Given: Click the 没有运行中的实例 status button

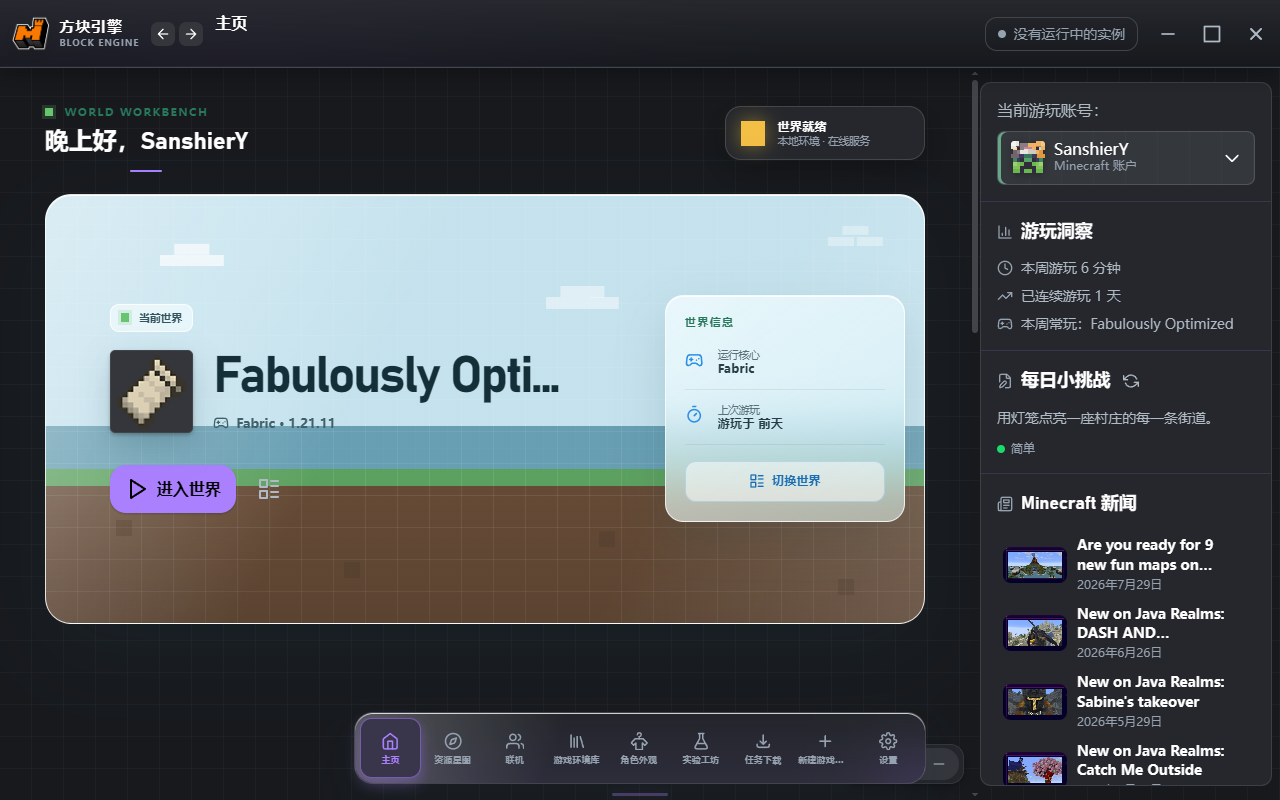Looking at the screenshot, I should [x=1061, y=34].
